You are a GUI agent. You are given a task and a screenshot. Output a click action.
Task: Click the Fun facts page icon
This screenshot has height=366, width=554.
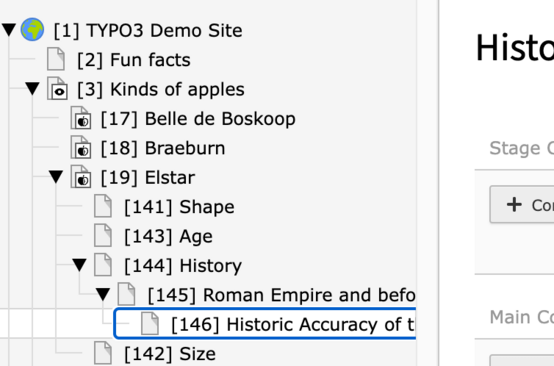(x=56, y=59)
